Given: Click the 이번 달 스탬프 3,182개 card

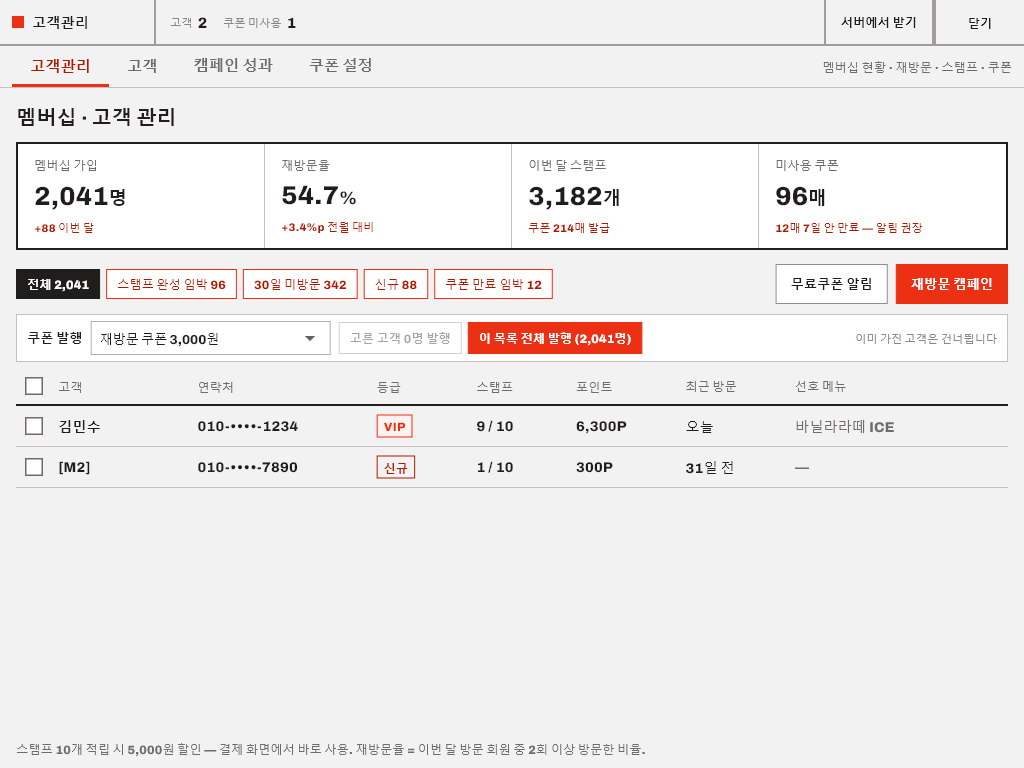Looking at the screenshot, I should tap(635, 196).
